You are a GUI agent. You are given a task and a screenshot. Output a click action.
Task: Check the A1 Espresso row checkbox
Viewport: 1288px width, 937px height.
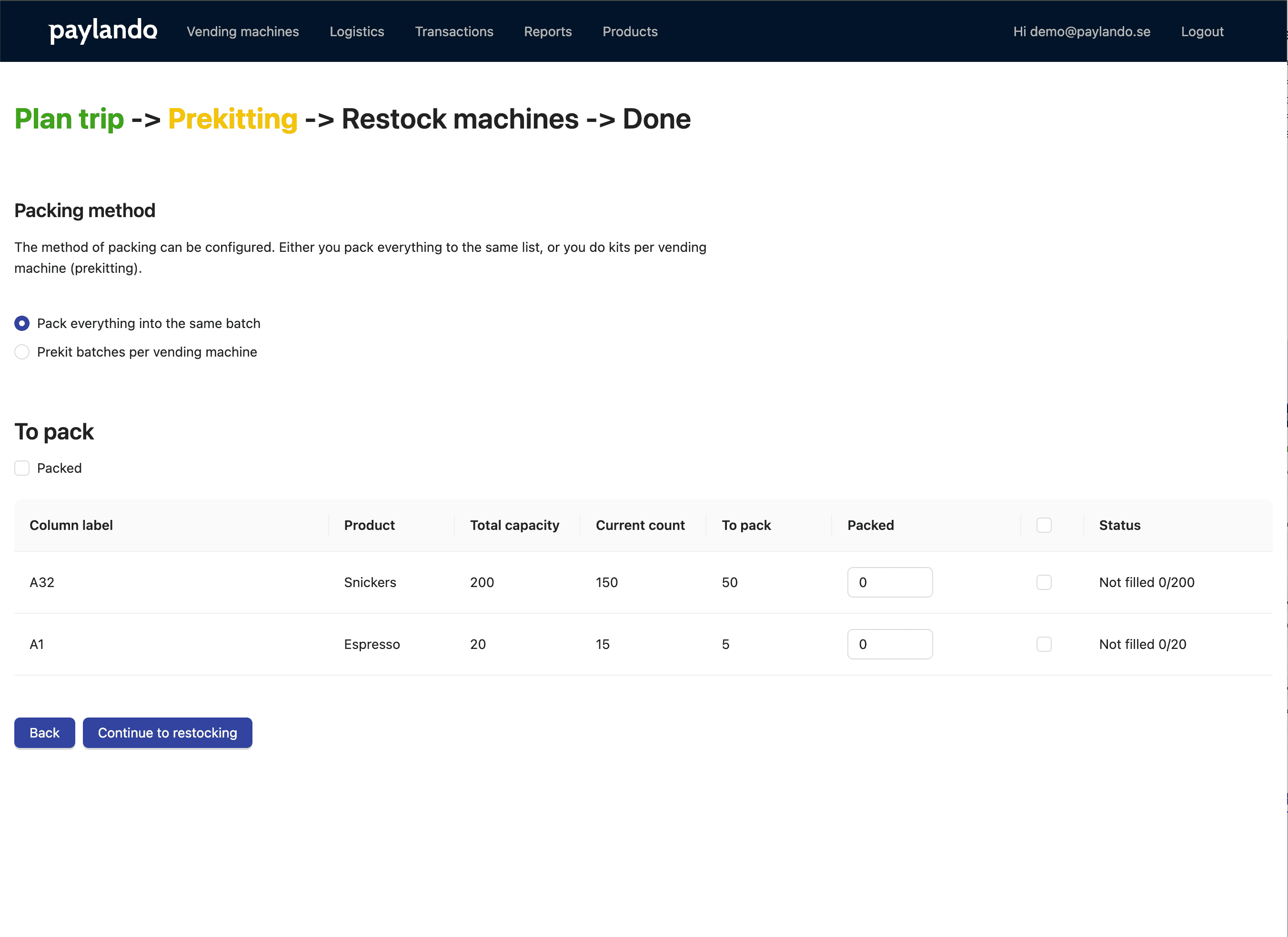[x=1043, y=644]
